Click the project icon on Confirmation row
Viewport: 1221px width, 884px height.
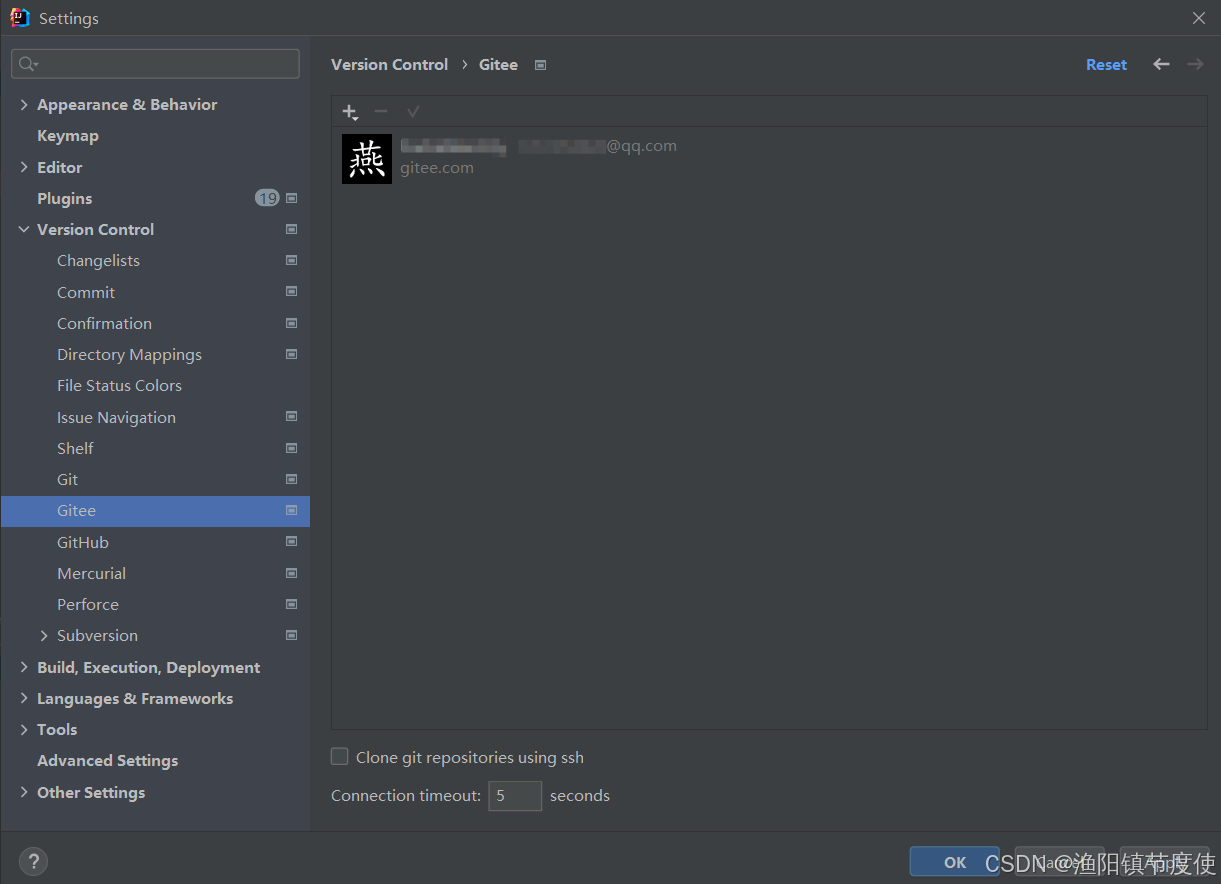[x=291, y=323]
